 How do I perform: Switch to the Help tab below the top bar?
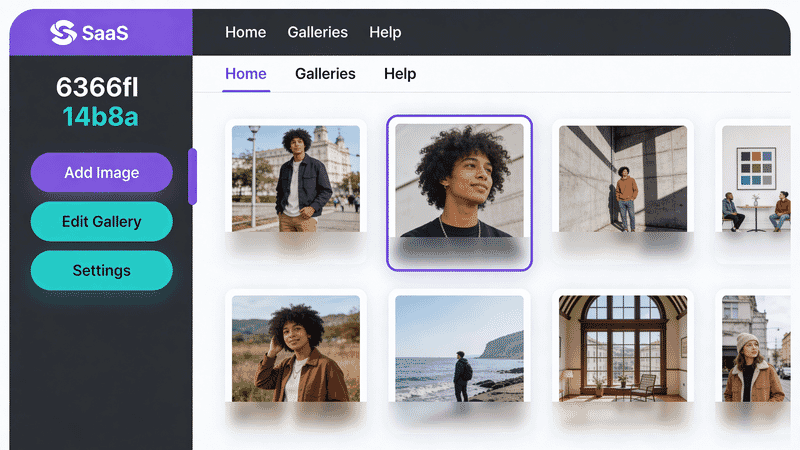400,74
